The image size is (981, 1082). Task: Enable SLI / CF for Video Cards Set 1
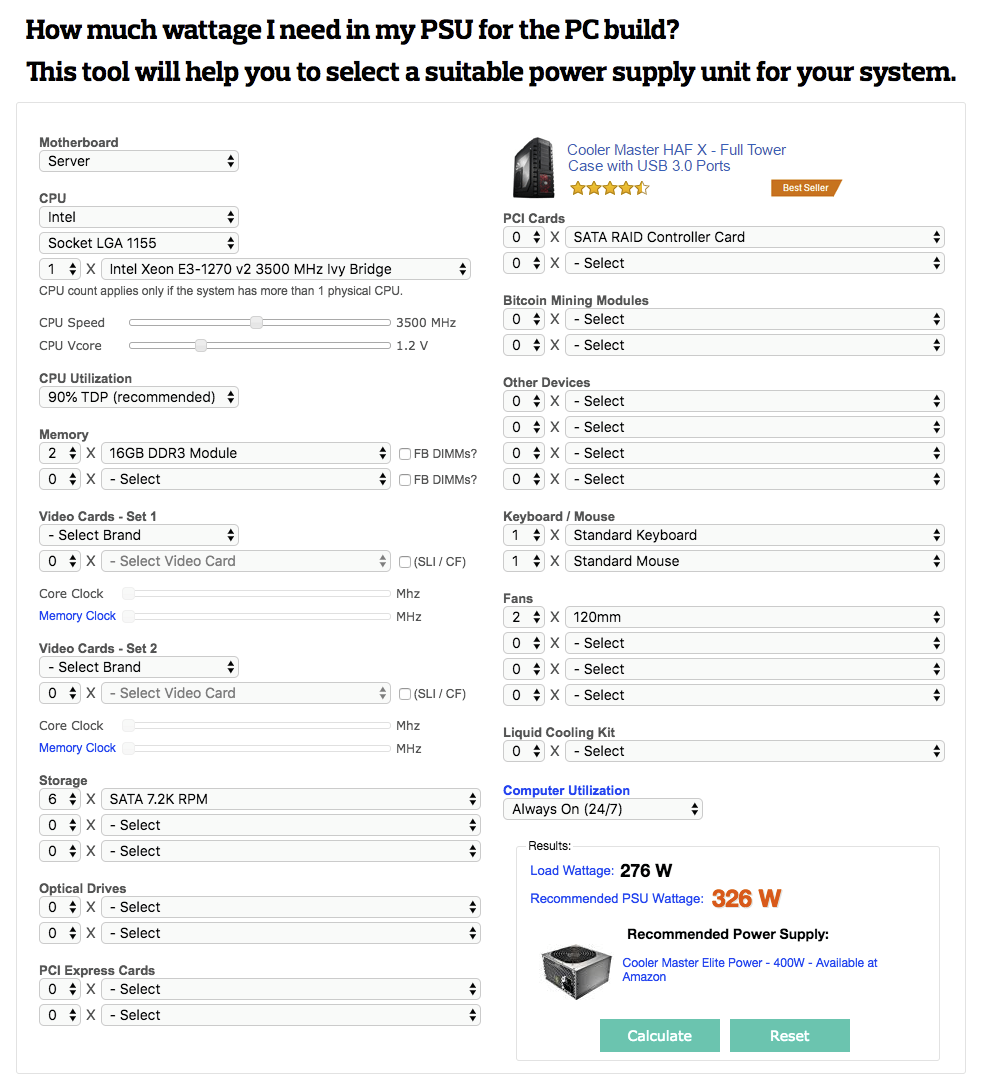(x=405, y=562)
